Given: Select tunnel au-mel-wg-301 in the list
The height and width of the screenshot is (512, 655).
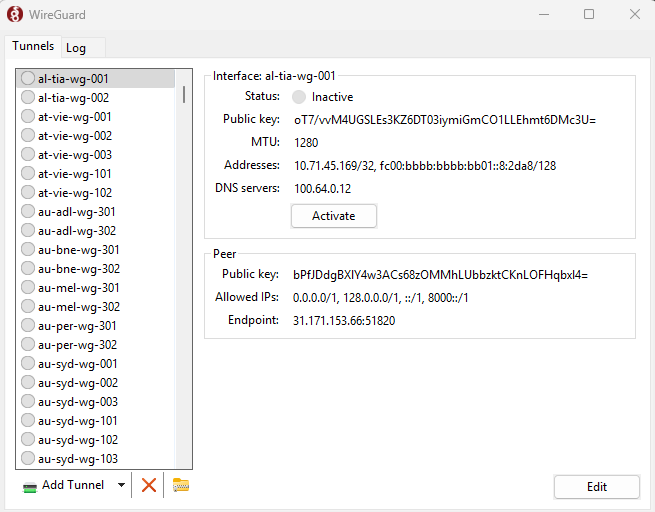Looking at the screenshot, I should point(78,288).
